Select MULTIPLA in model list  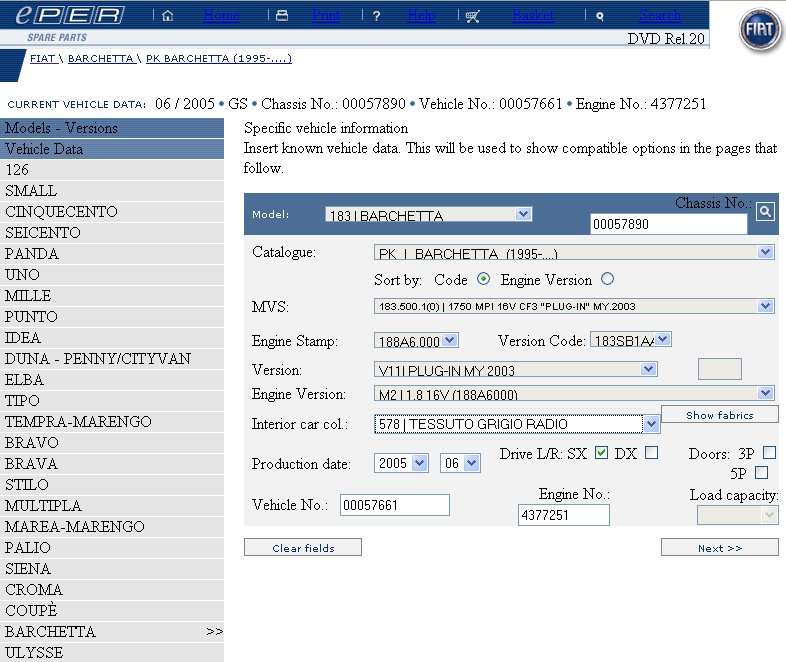112,506
